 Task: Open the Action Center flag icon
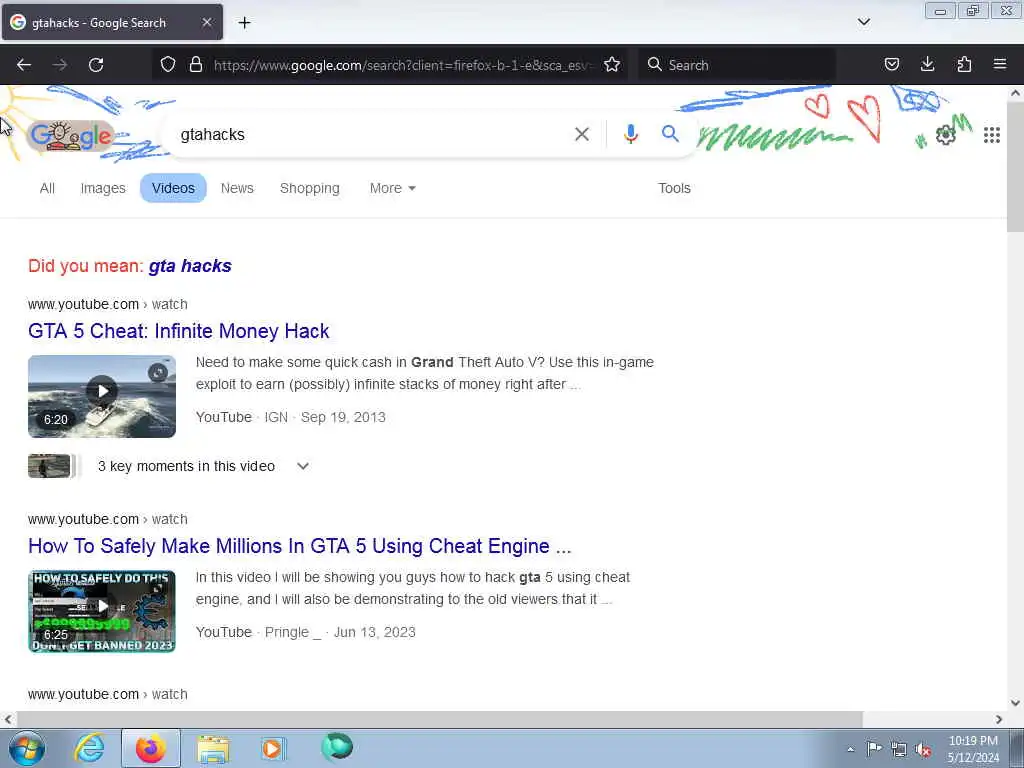(x=874, y=748)
